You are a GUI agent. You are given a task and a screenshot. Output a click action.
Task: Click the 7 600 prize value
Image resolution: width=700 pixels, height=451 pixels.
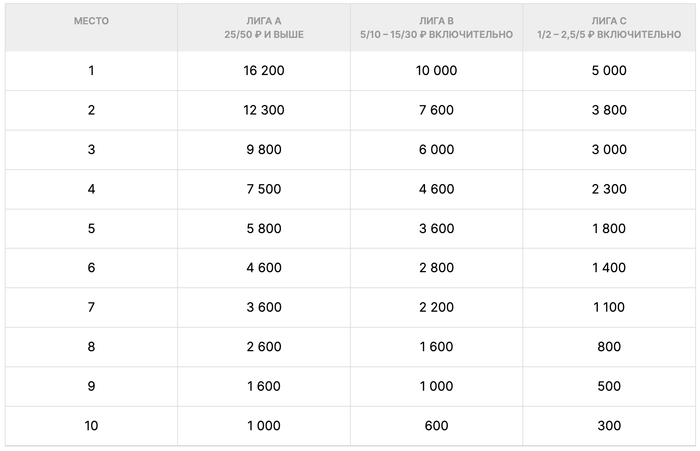[x=436, y=110]
